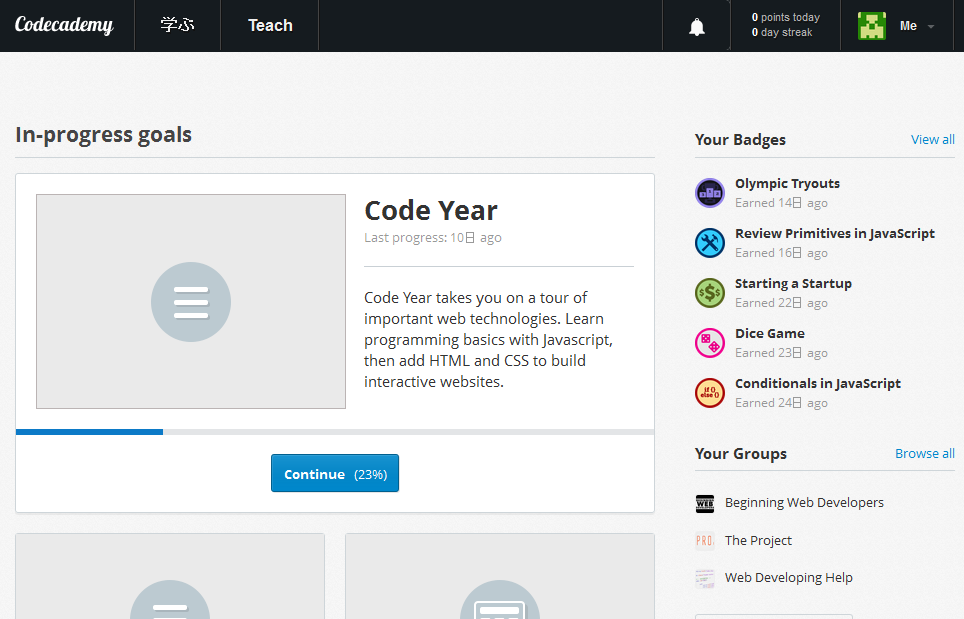964x619 pixels.
Task: Click 'Last progress: 10日 ago' text
Action: [x=433, y=238]
